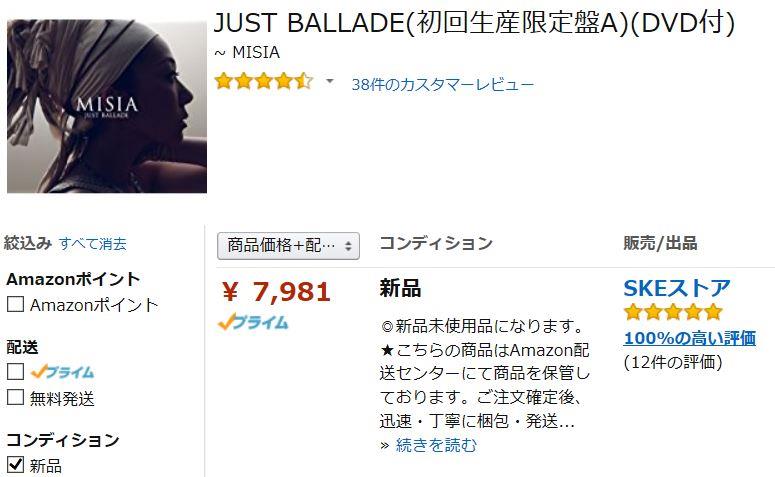Click the SKEストア seller star rating
This screenshot has width=775, height=477.
673,312
